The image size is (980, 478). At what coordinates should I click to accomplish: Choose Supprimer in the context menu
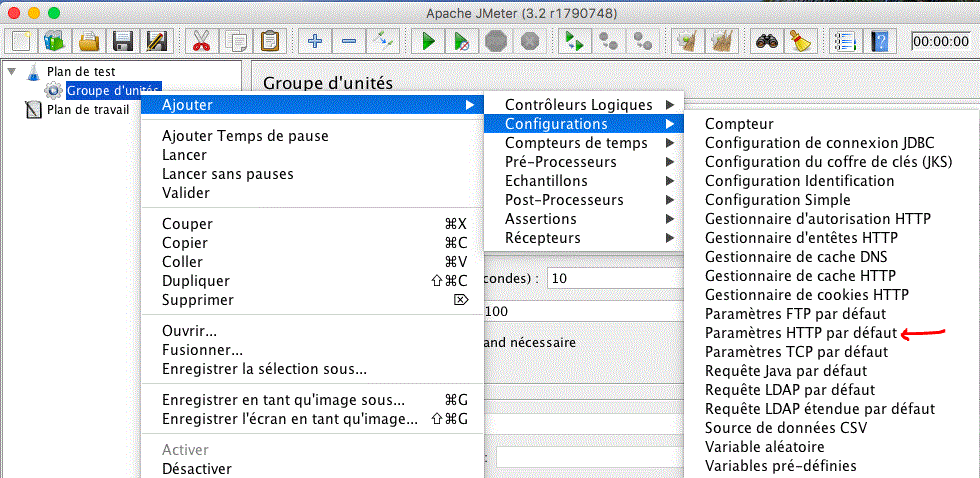pos(312,300)
